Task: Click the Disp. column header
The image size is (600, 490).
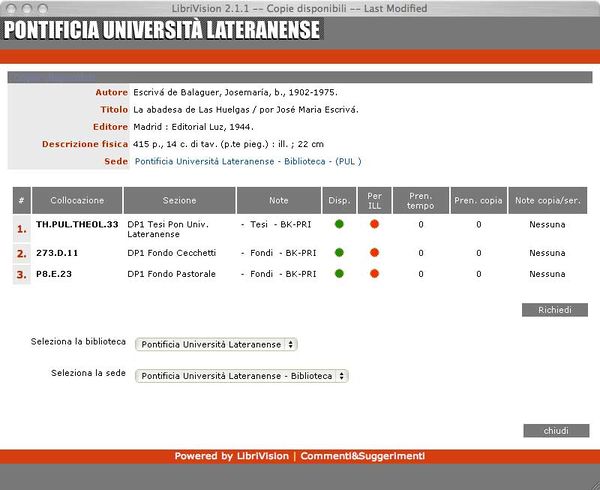Action: tap(338, 200)
